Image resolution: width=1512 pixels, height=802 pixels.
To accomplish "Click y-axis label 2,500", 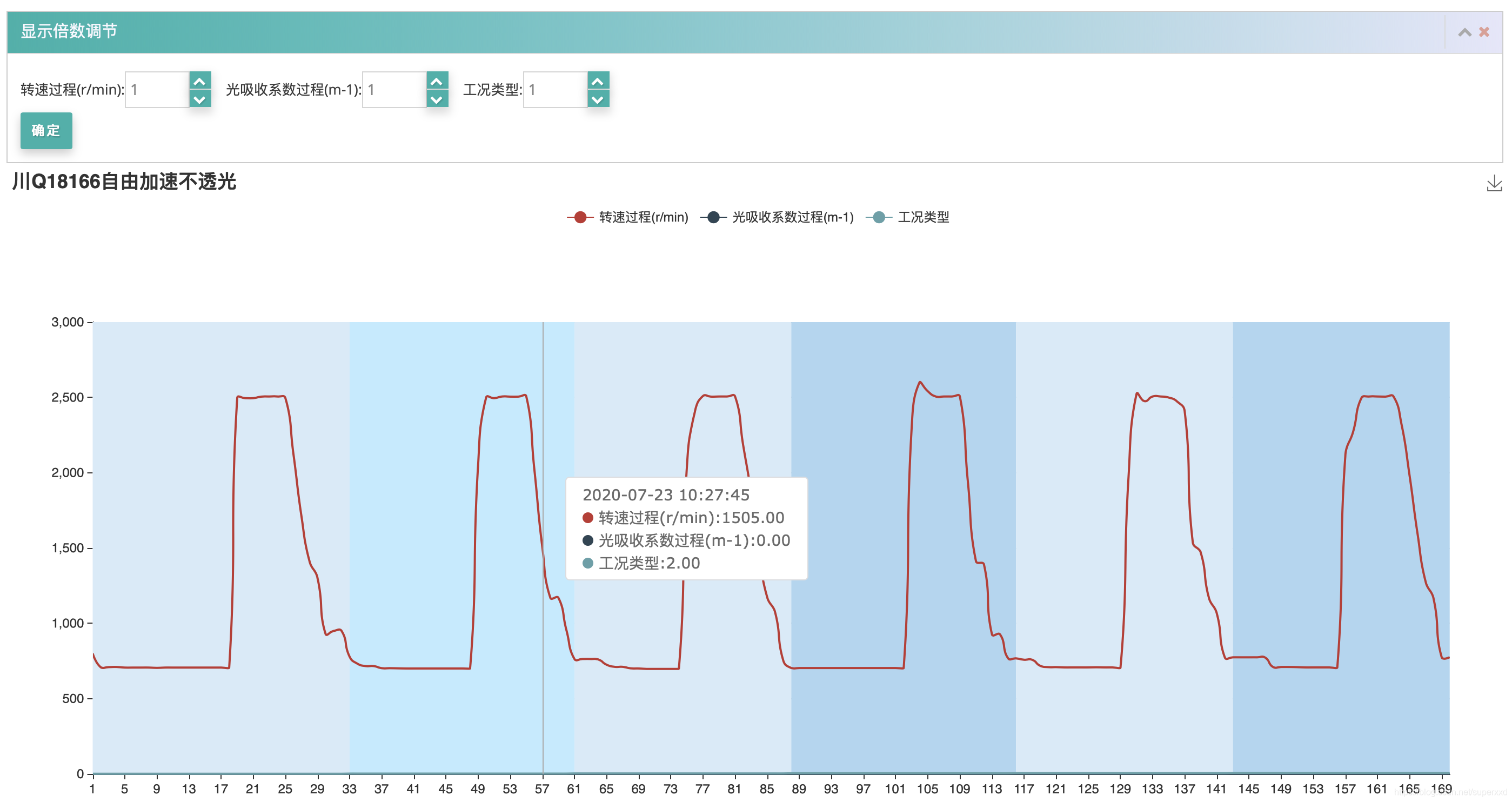I will click(68, 397).
